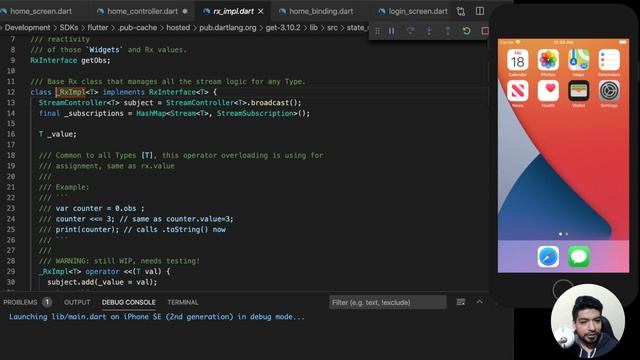Grab the debug toolbar drag handle
The image size is (640, 360).
(x=377, y=31)
